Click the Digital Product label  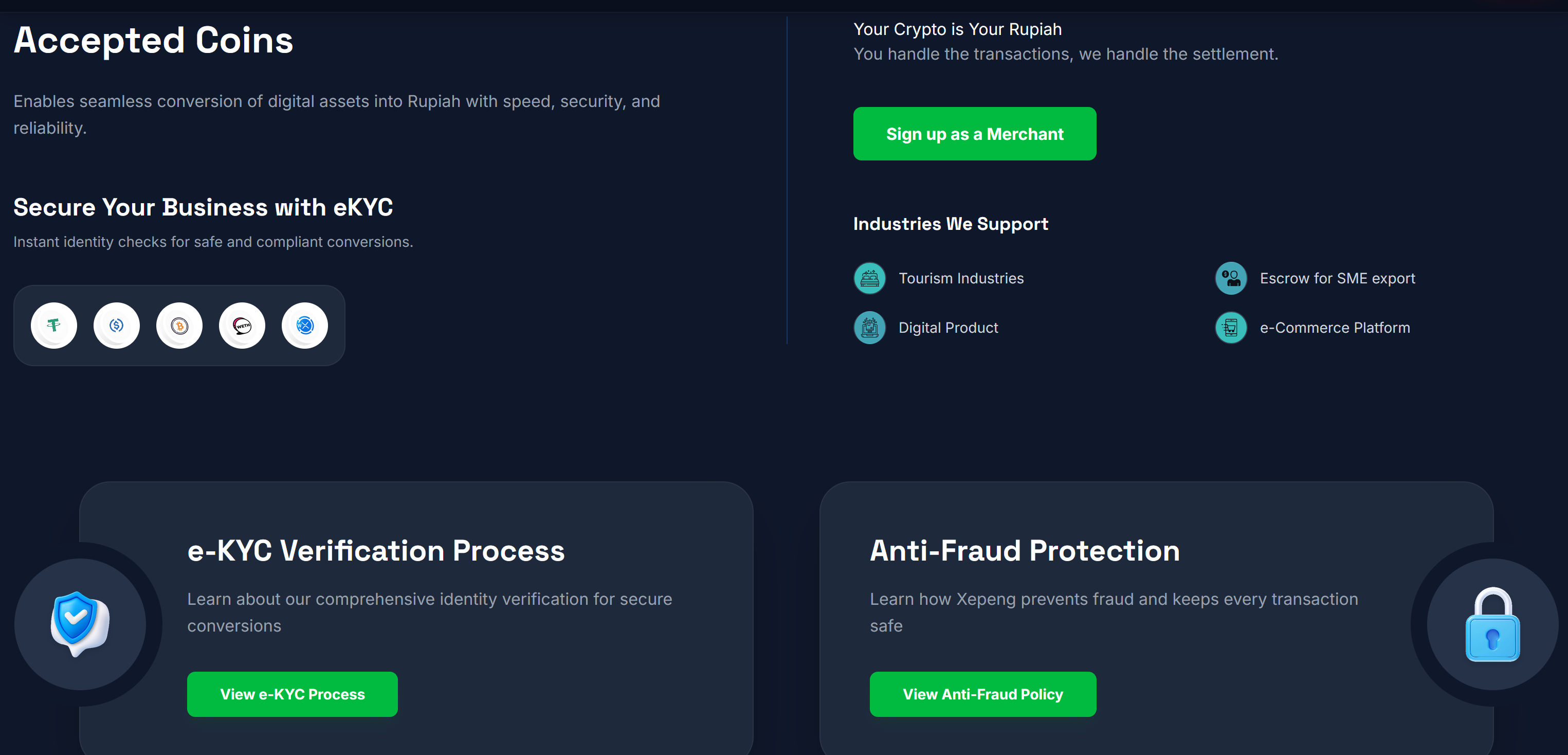click(x=947, y=328)
